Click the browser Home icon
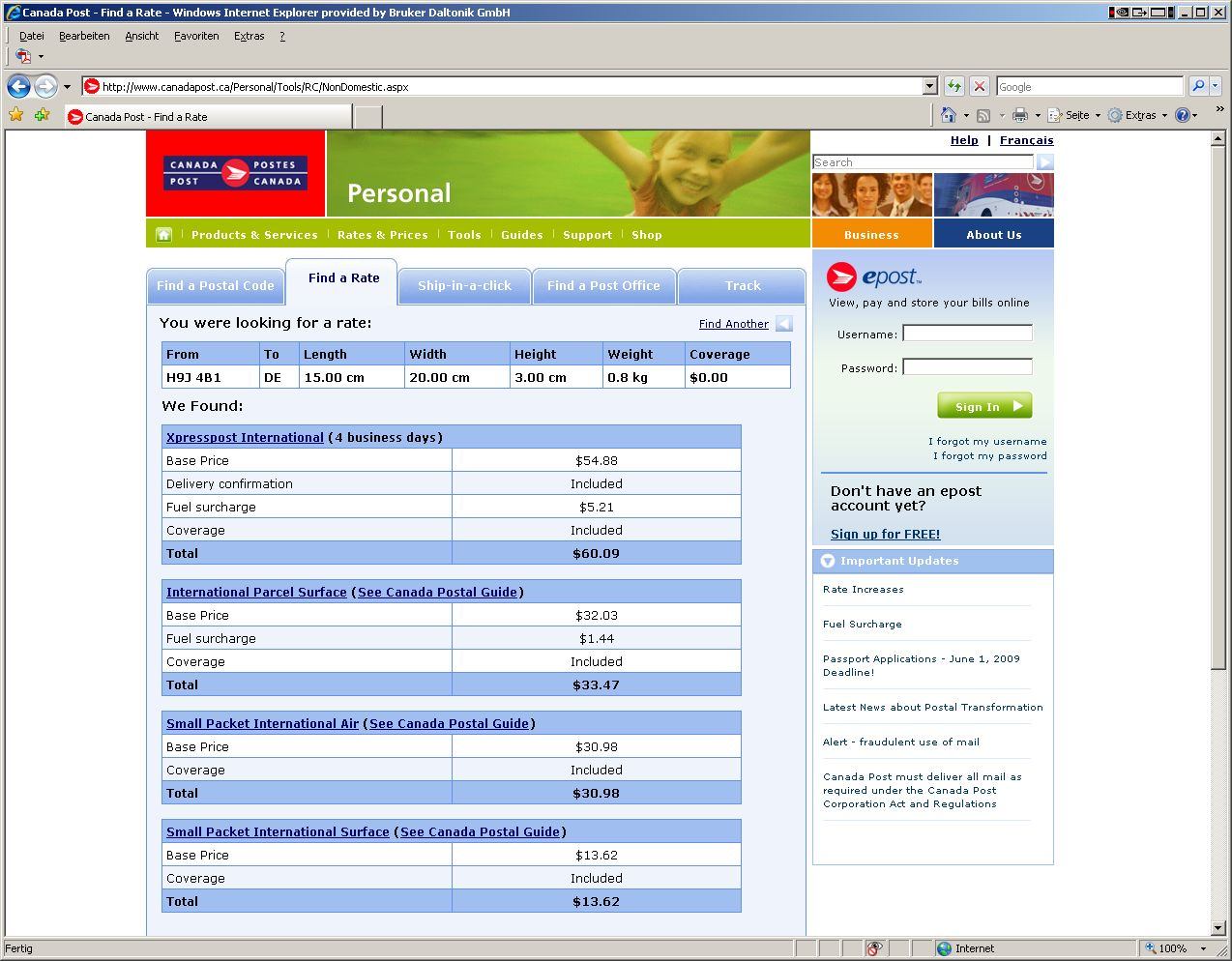Viewport: 1232px width, 961px height. (949, 115)
